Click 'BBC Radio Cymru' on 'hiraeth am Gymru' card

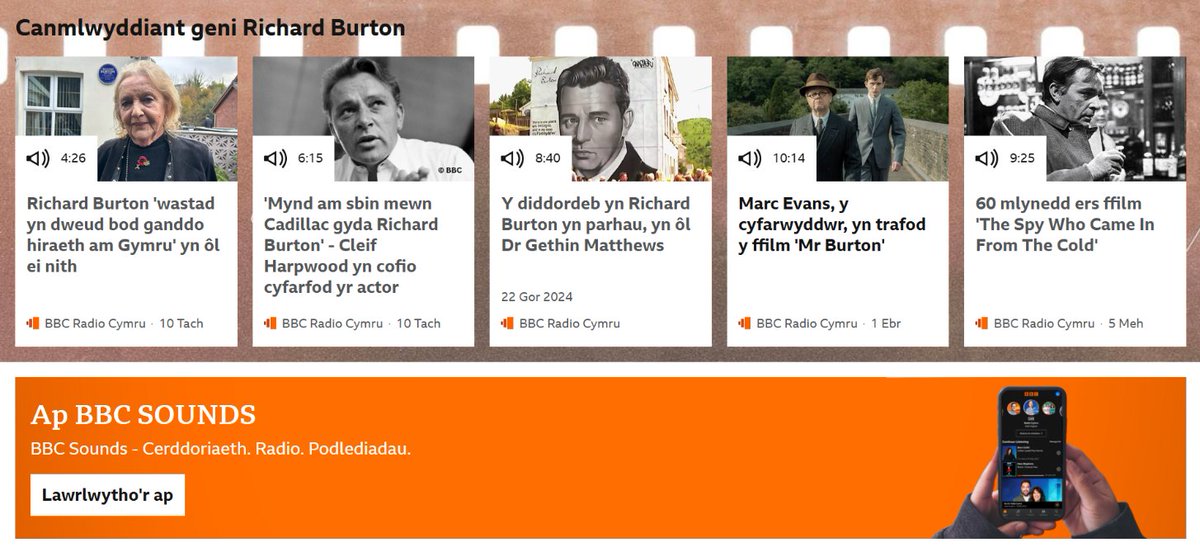point(96,323)
